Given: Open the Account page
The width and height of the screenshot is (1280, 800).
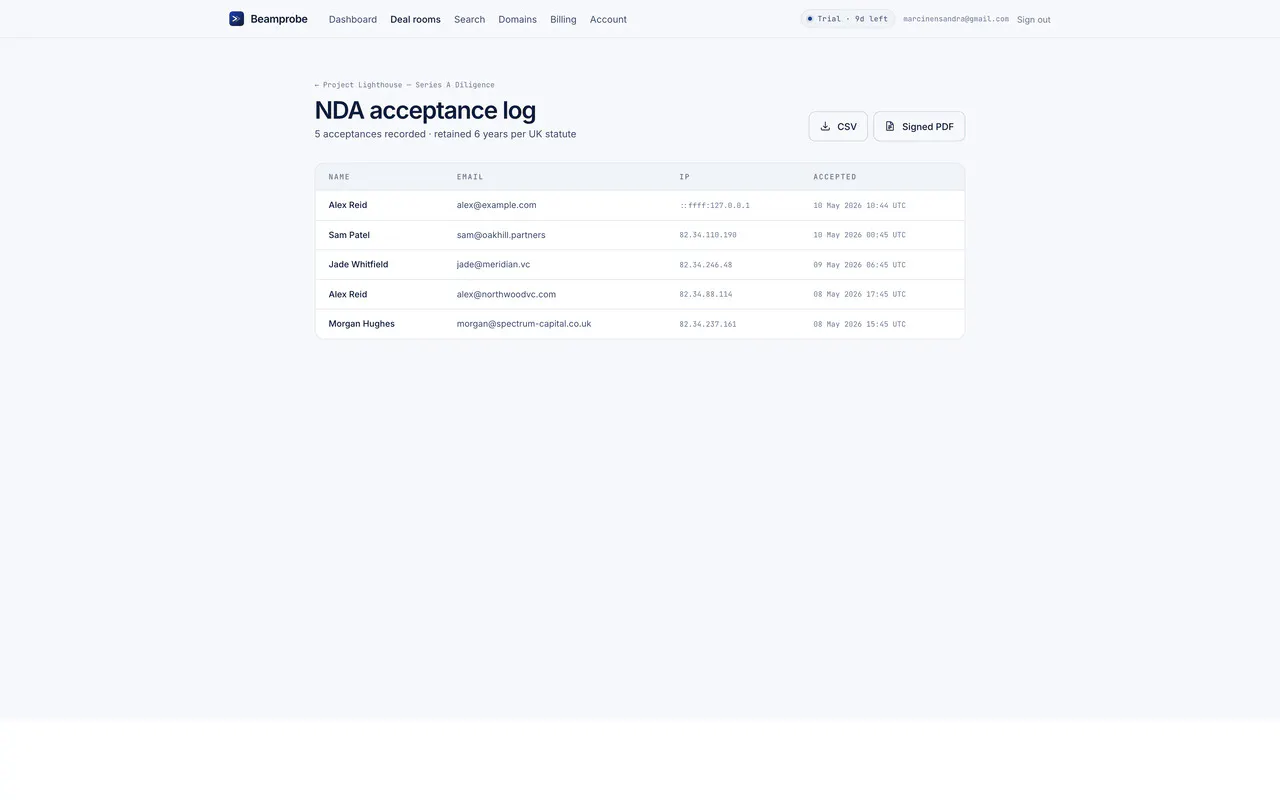Looking at the screenshot, I should click(608, 19).
